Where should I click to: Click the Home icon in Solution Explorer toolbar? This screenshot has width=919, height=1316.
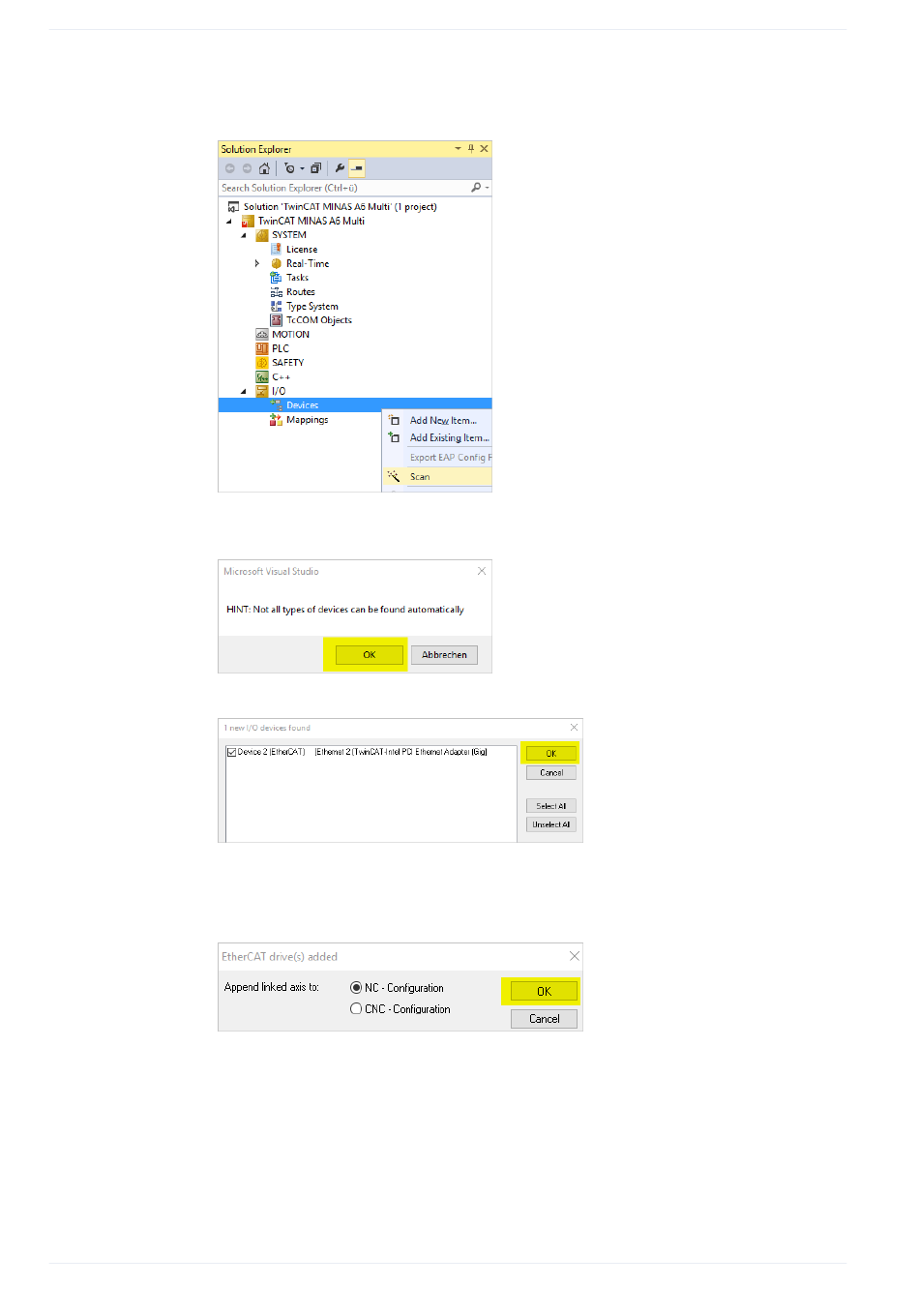pos(264,168)
